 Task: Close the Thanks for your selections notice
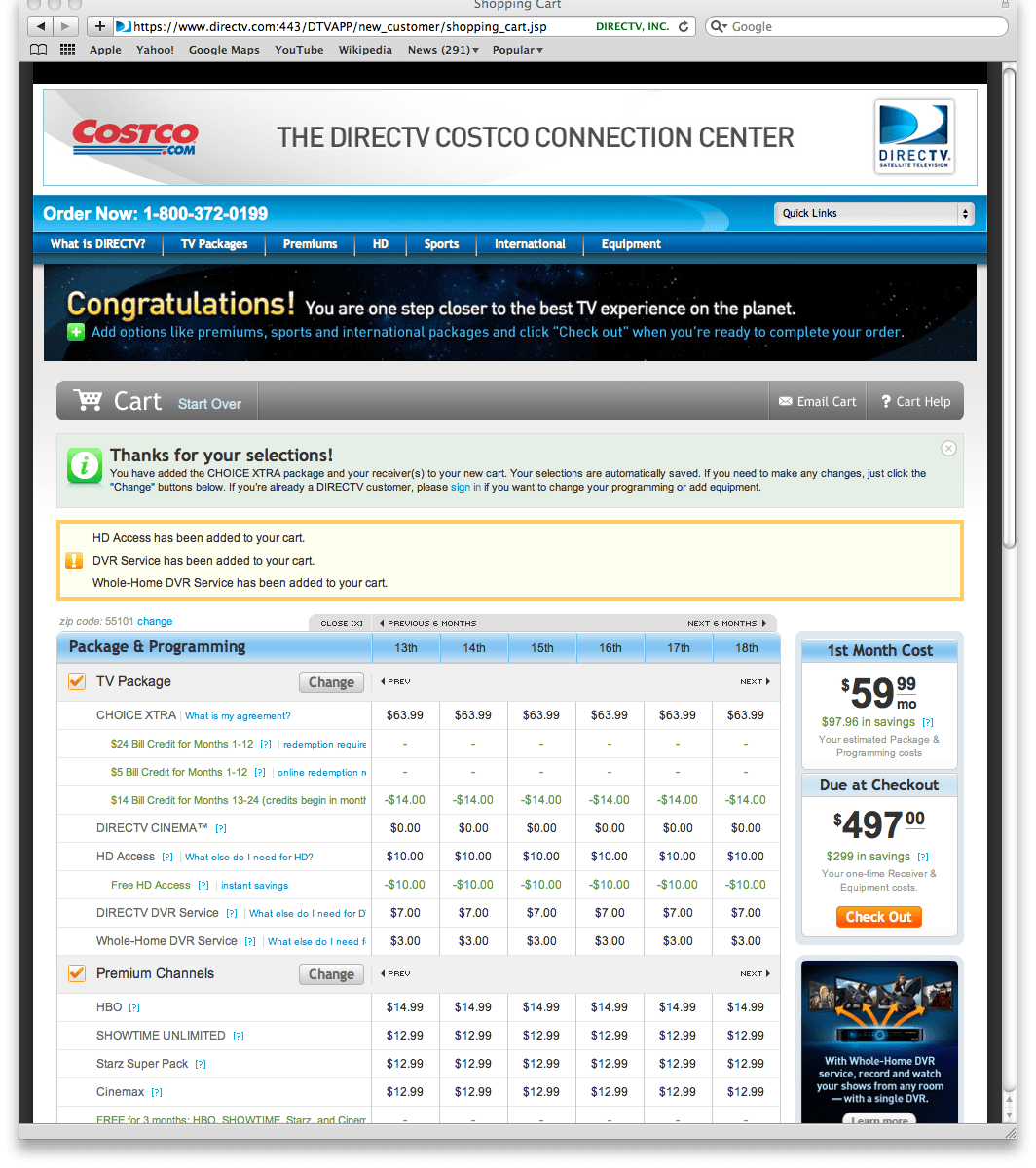(x=948, y=448)
